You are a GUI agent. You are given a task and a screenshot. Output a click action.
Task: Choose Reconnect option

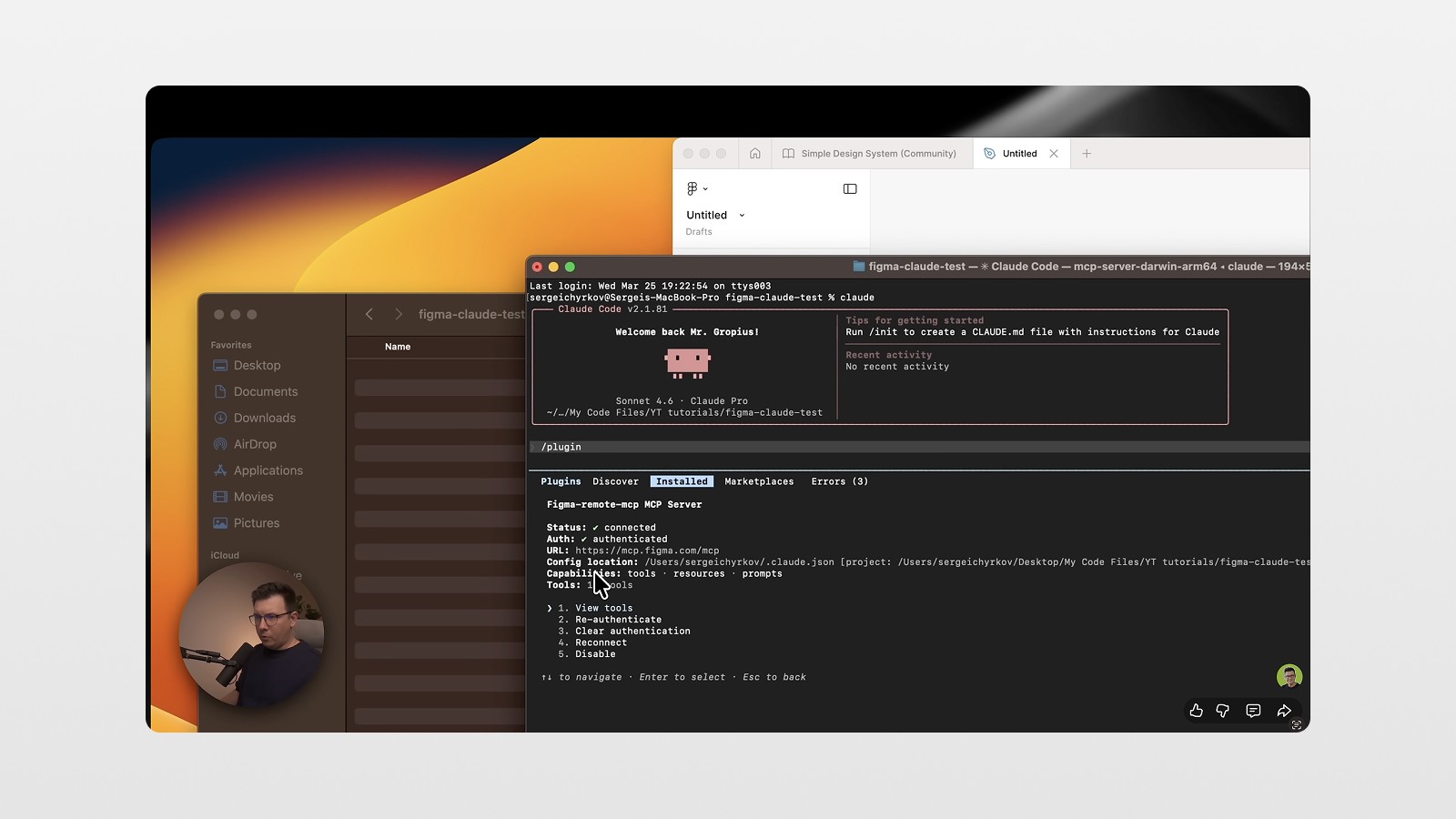592,642
